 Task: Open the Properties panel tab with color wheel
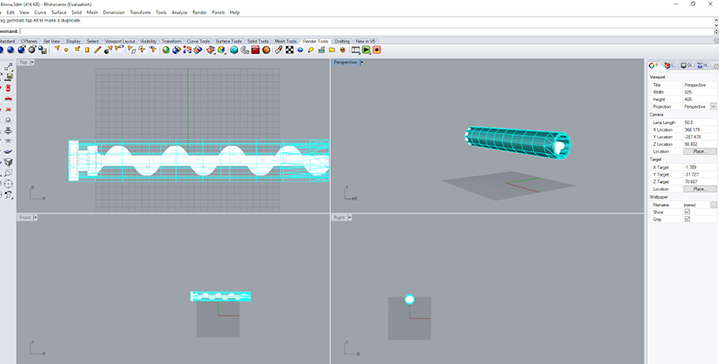(x=654, y=66)
